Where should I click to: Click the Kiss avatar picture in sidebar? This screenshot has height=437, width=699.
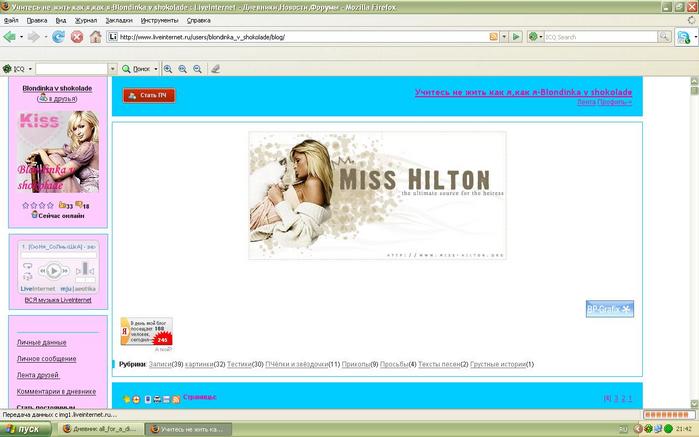point(58,152)
